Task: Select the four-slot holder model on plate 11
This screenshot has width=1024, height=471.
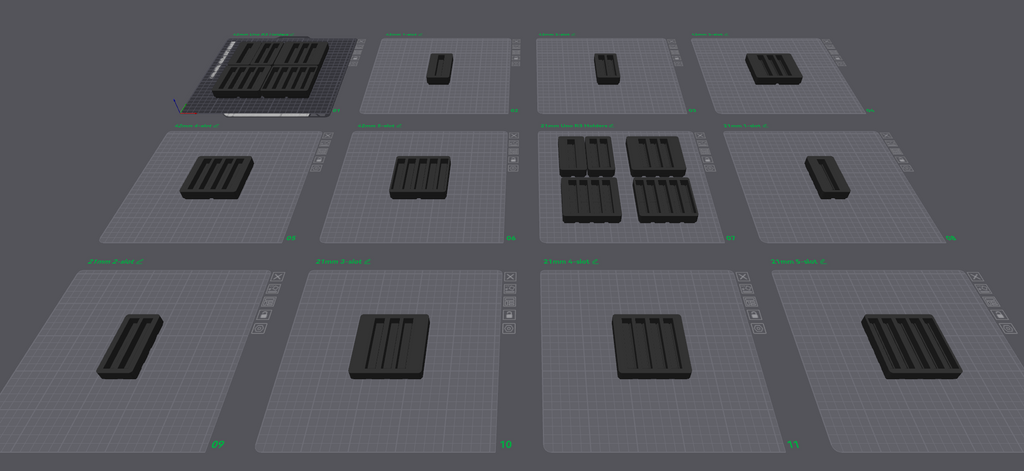Action: click(x=652, y=346)
